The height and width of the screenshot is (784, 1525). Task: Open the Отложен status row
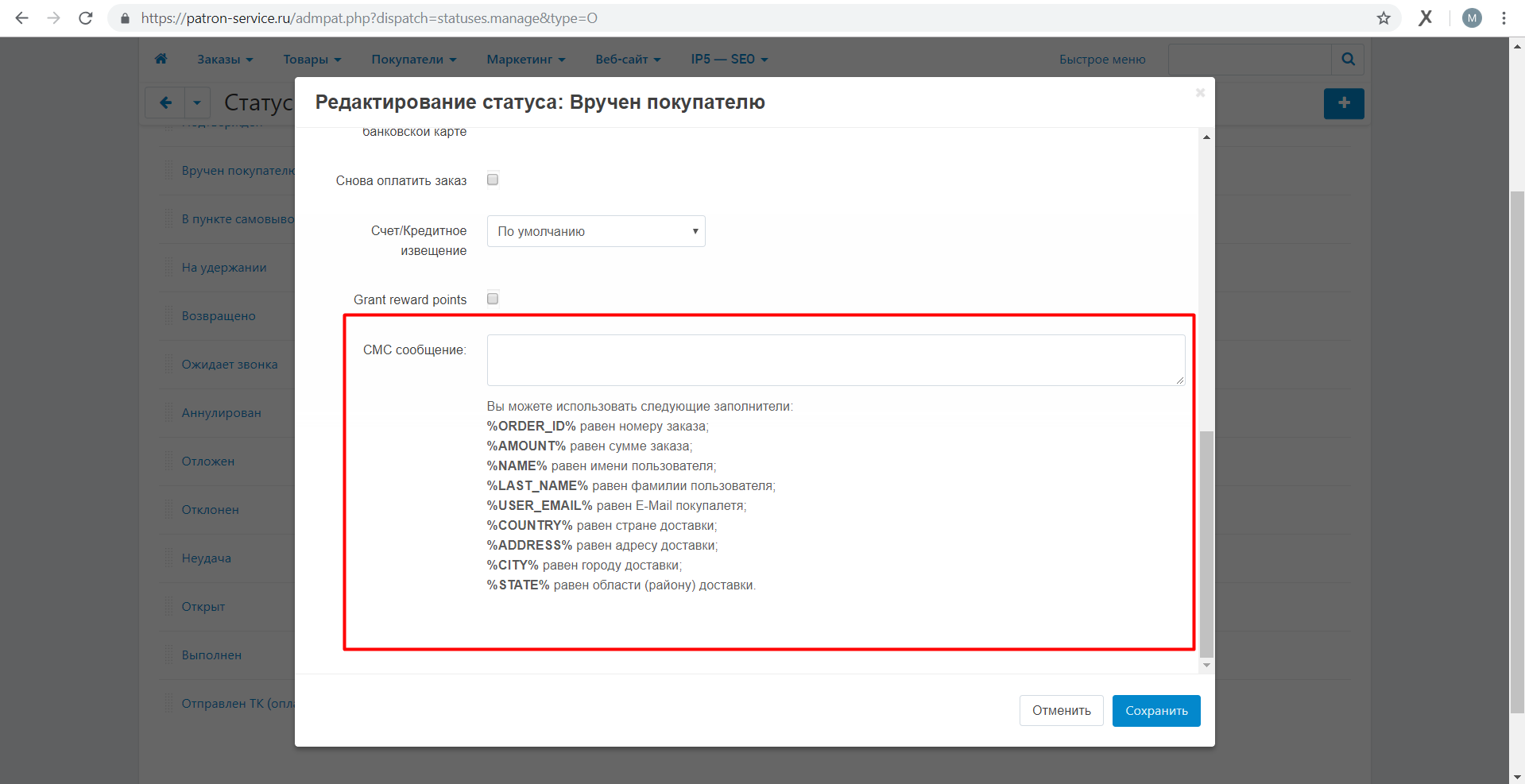[208, 462]
